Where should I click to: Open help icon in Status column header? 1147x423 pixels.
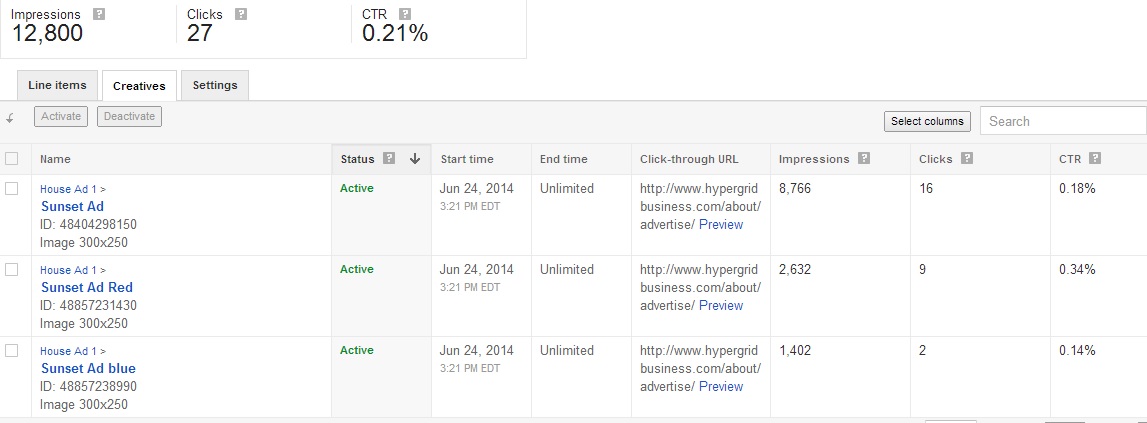pyautogui.click(x=389, y=158)
